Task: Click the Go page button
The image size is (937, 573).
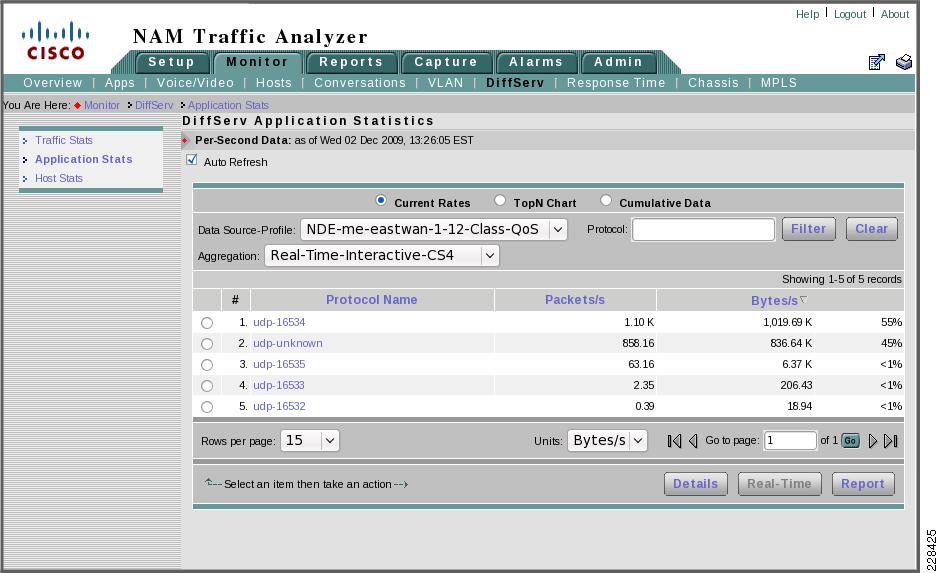Action: tap(850, 441)
